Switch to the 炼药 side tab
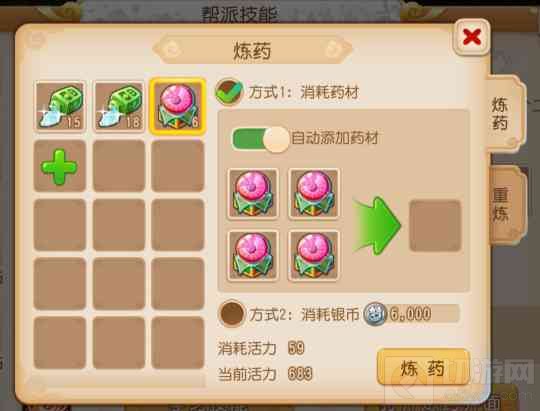540x411 pixels. 505,114
